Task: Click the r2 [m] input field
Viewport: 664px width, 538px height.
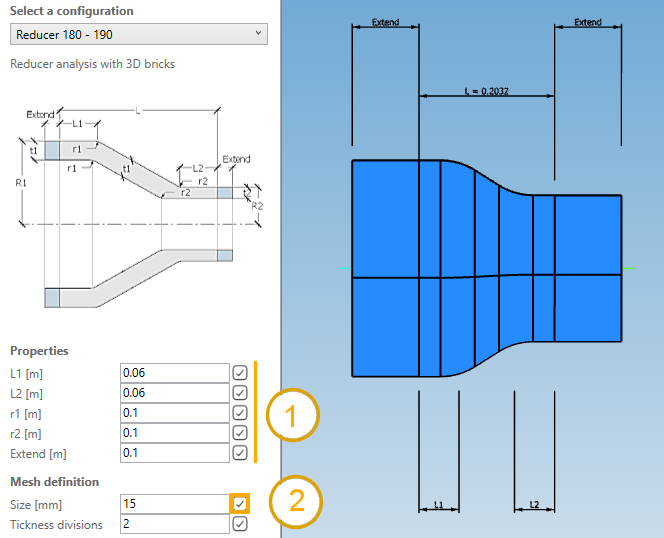Action: [x=175, y=433]
